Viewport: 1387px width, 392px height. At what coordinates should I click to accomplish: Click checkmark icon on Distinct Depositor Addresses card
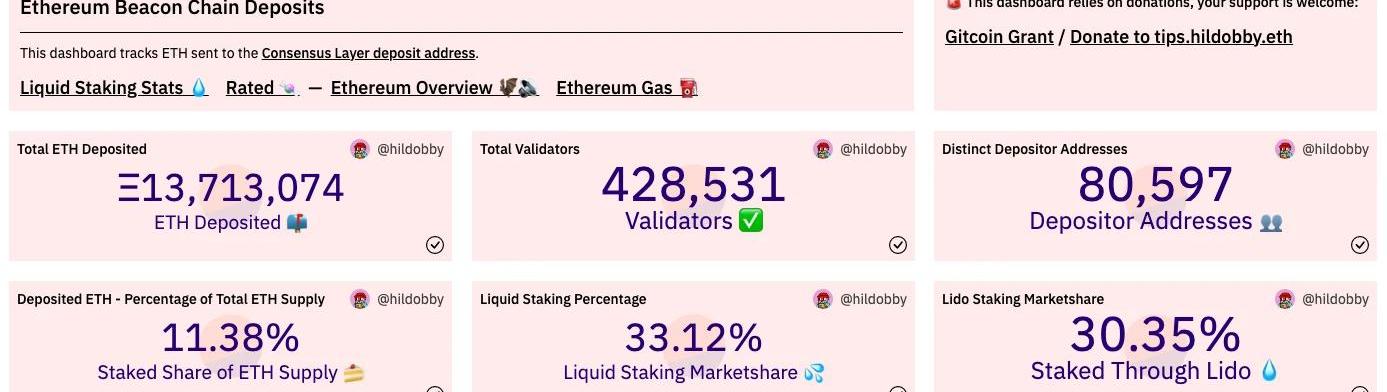[x=1360, y=245]
